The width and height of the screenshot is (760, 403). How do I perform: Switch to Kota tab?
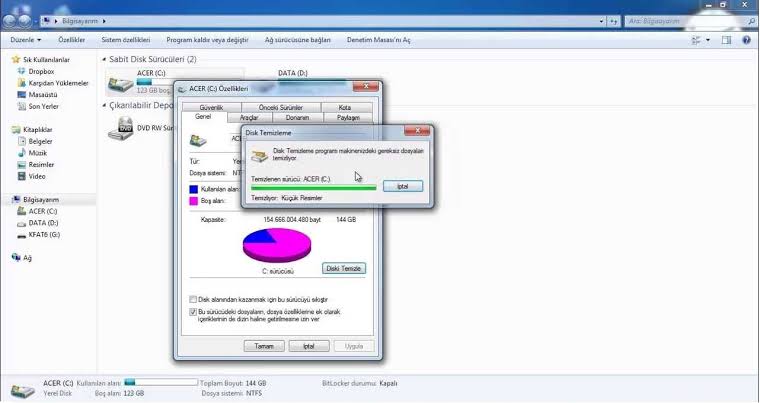(345, 107)
